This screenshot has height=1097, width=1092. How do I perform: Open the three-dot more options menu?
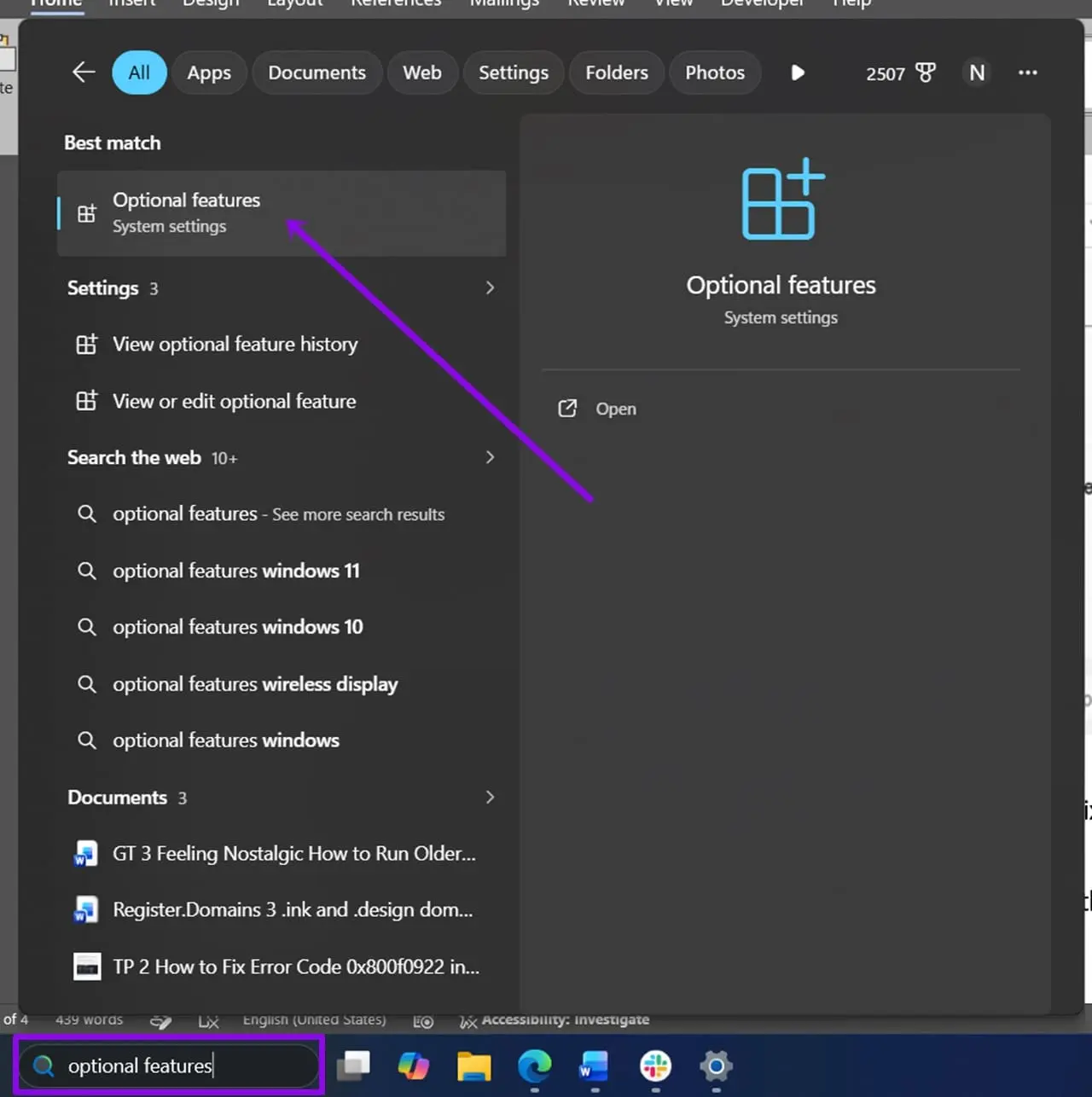click(1028, 73)
